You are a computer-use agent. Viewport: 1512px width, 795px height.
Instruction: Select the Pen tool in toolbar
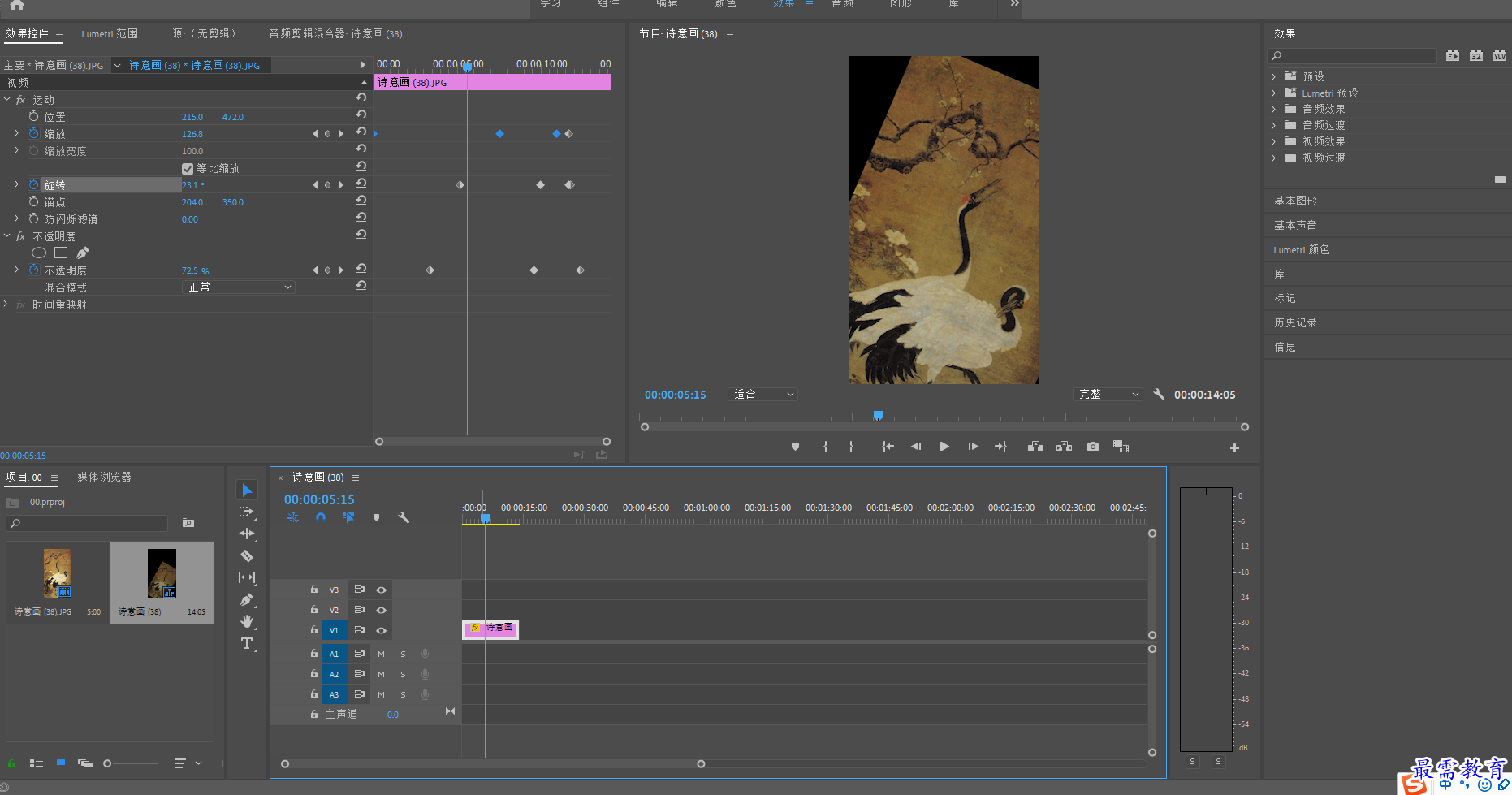247,599
